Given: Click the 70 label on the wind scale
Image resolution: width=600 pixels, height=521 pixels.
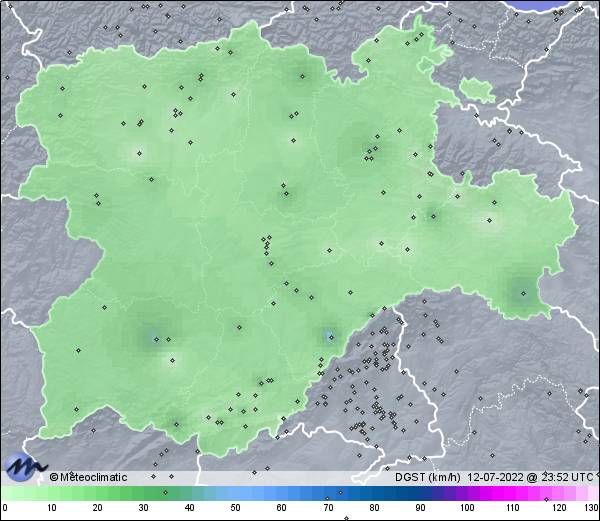Looking at the screenshot, I should tap(328, 508).
